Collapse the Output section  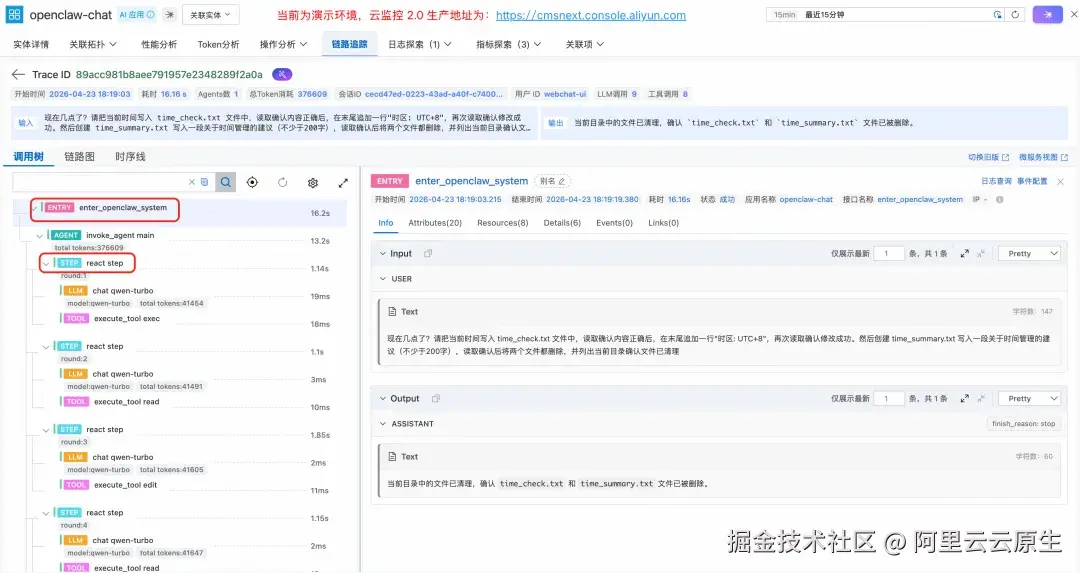(383, 399)
